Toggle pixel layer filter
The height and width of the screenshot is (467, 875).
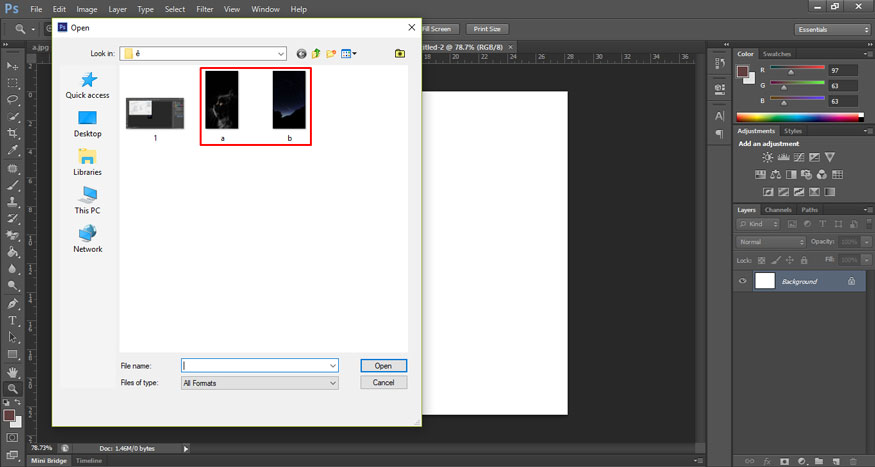click(792, 224)
